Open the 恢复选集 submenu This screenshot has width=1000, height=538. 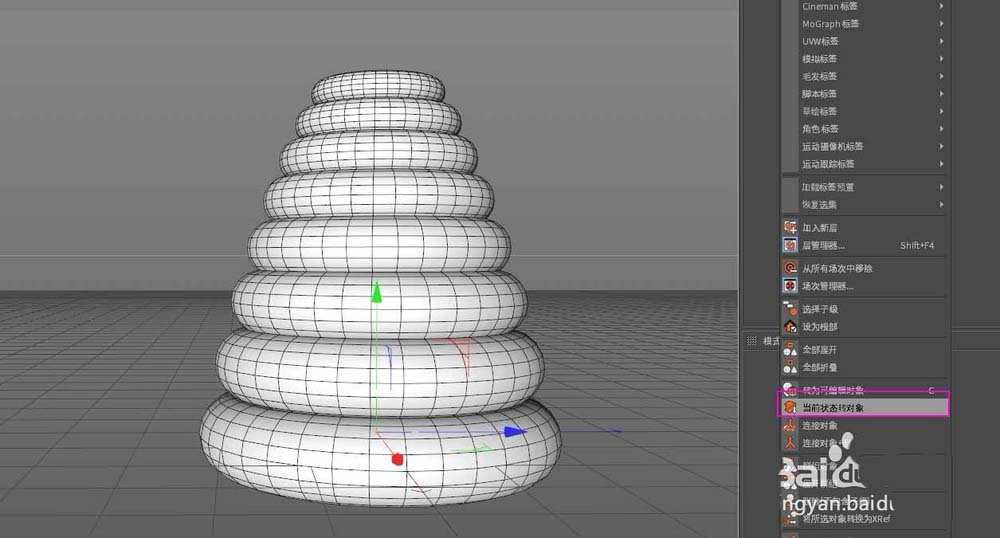[864, 205]
